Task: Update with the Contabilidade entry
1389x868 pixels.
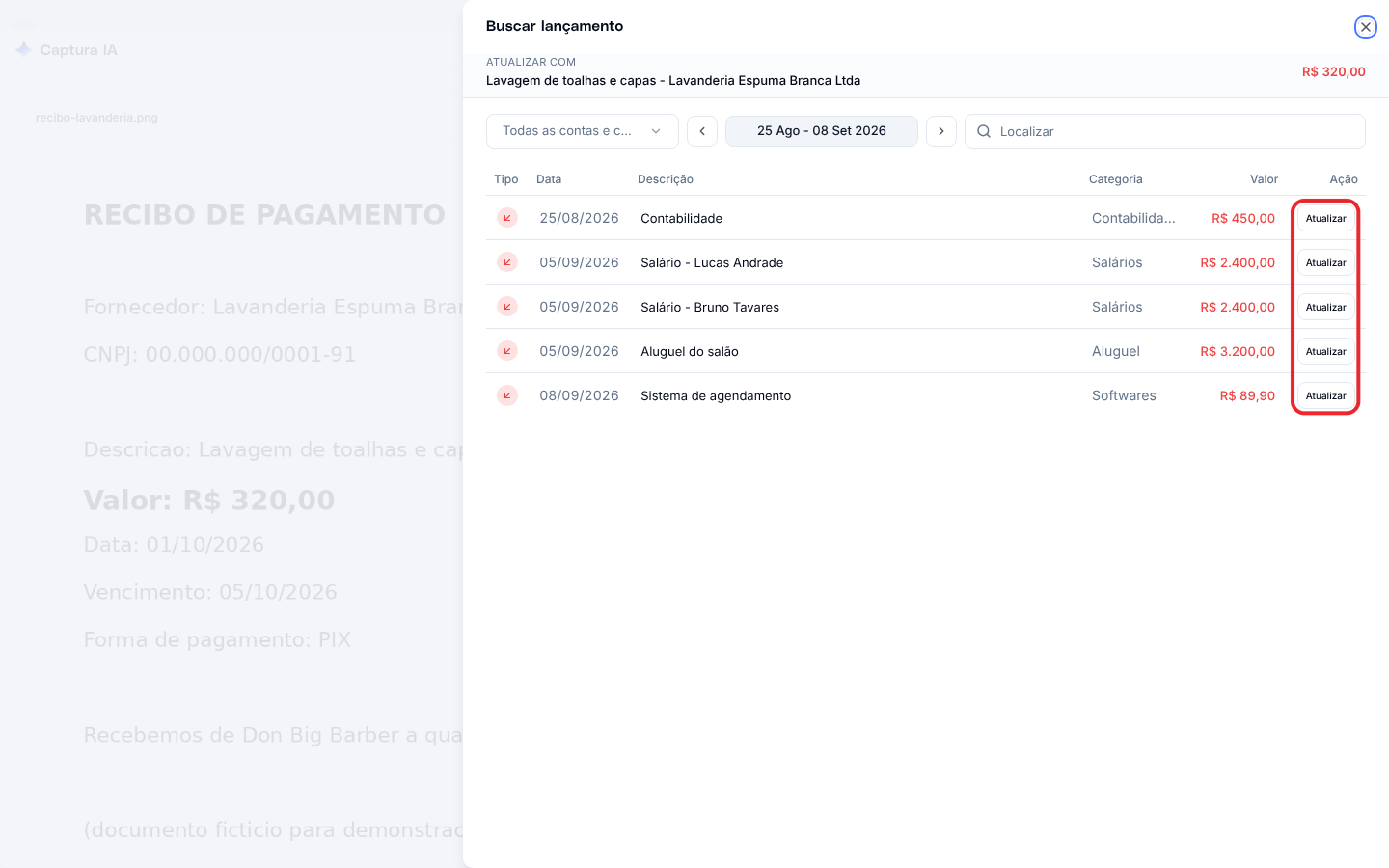Action: 1325,218
